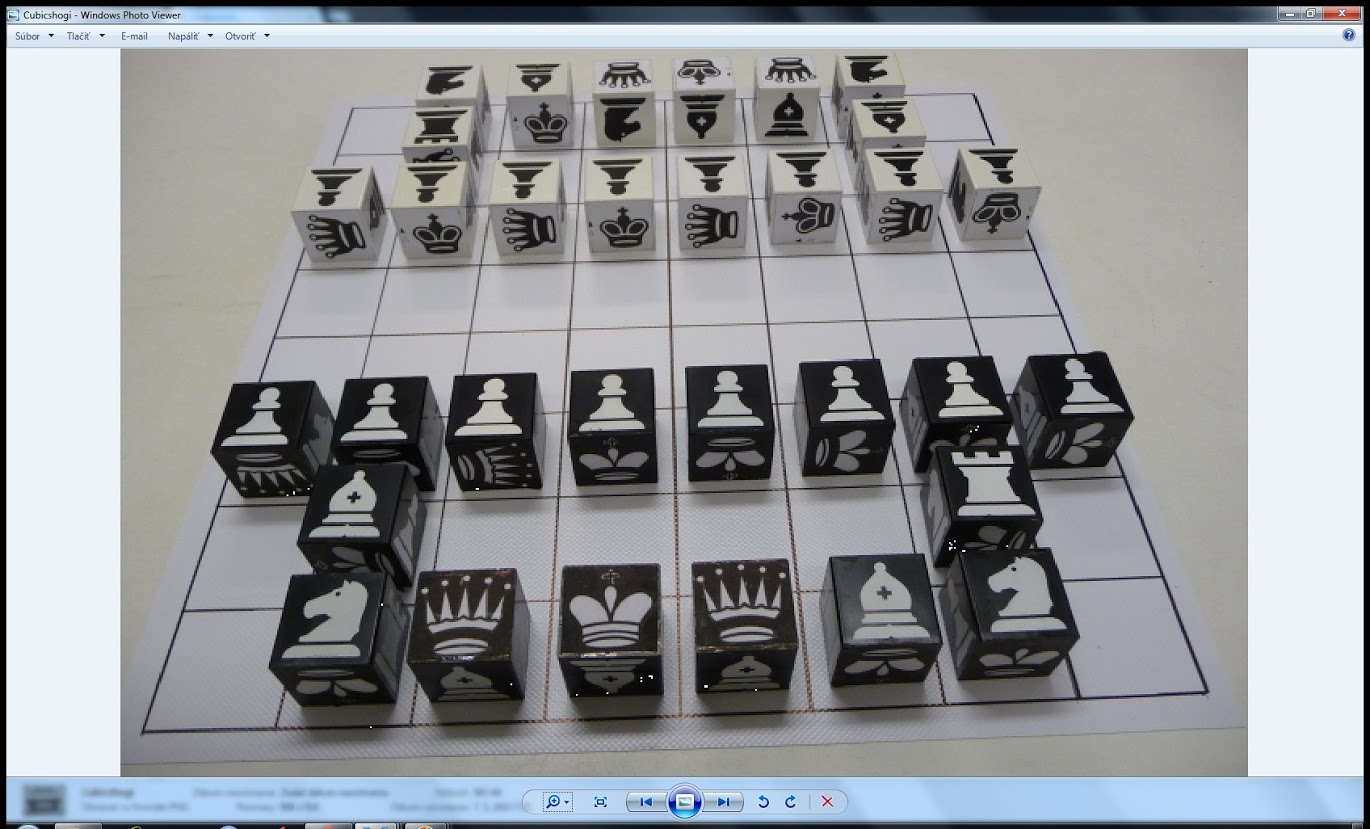Image resolution: width=1370 pixels, height=829 pixels.
Task: Open the Tlačiť menu
Action: pyautogui.click(x=85, y=36)
